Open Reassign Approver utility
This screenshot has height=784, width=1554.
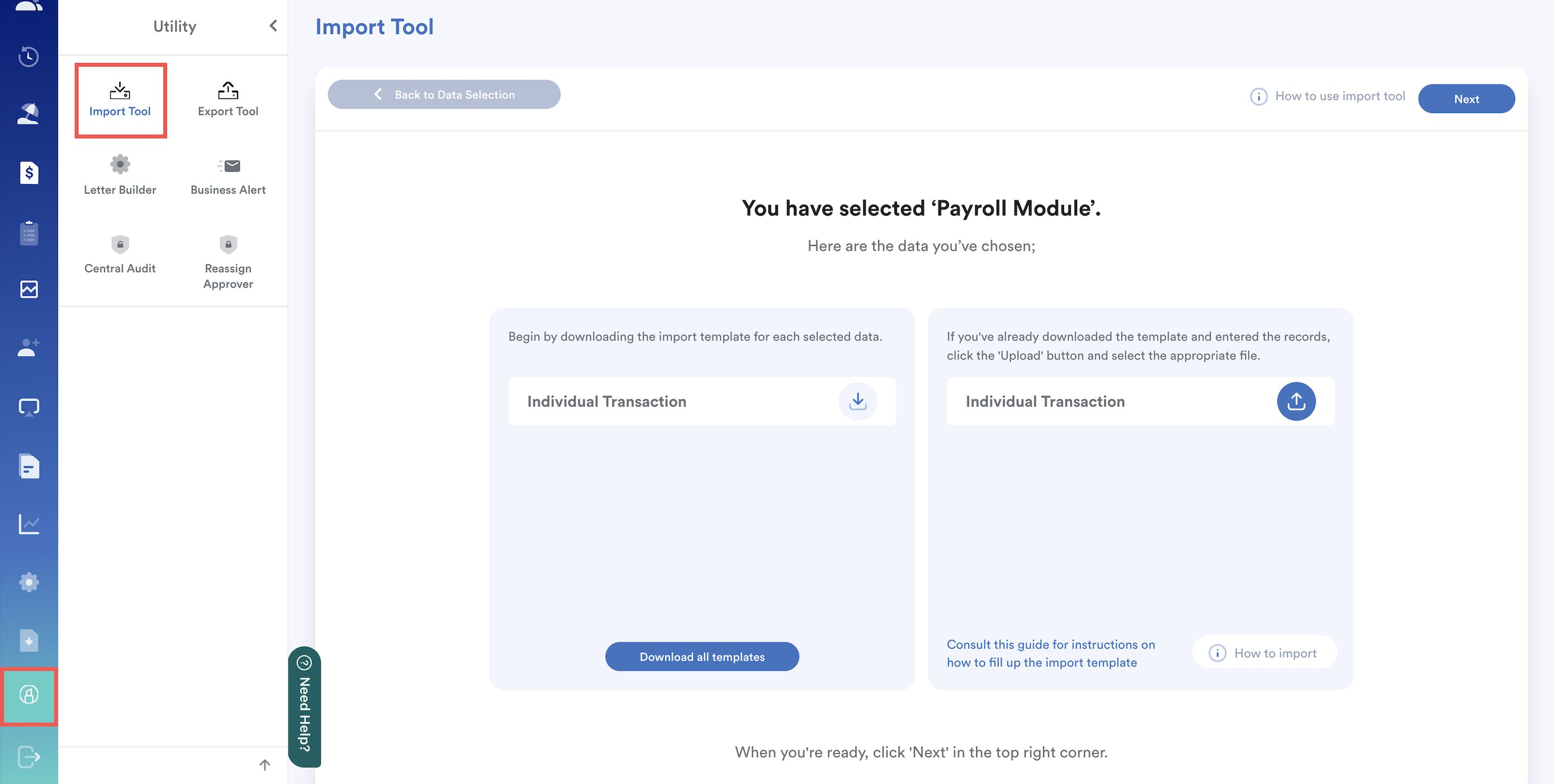point(227,262)
